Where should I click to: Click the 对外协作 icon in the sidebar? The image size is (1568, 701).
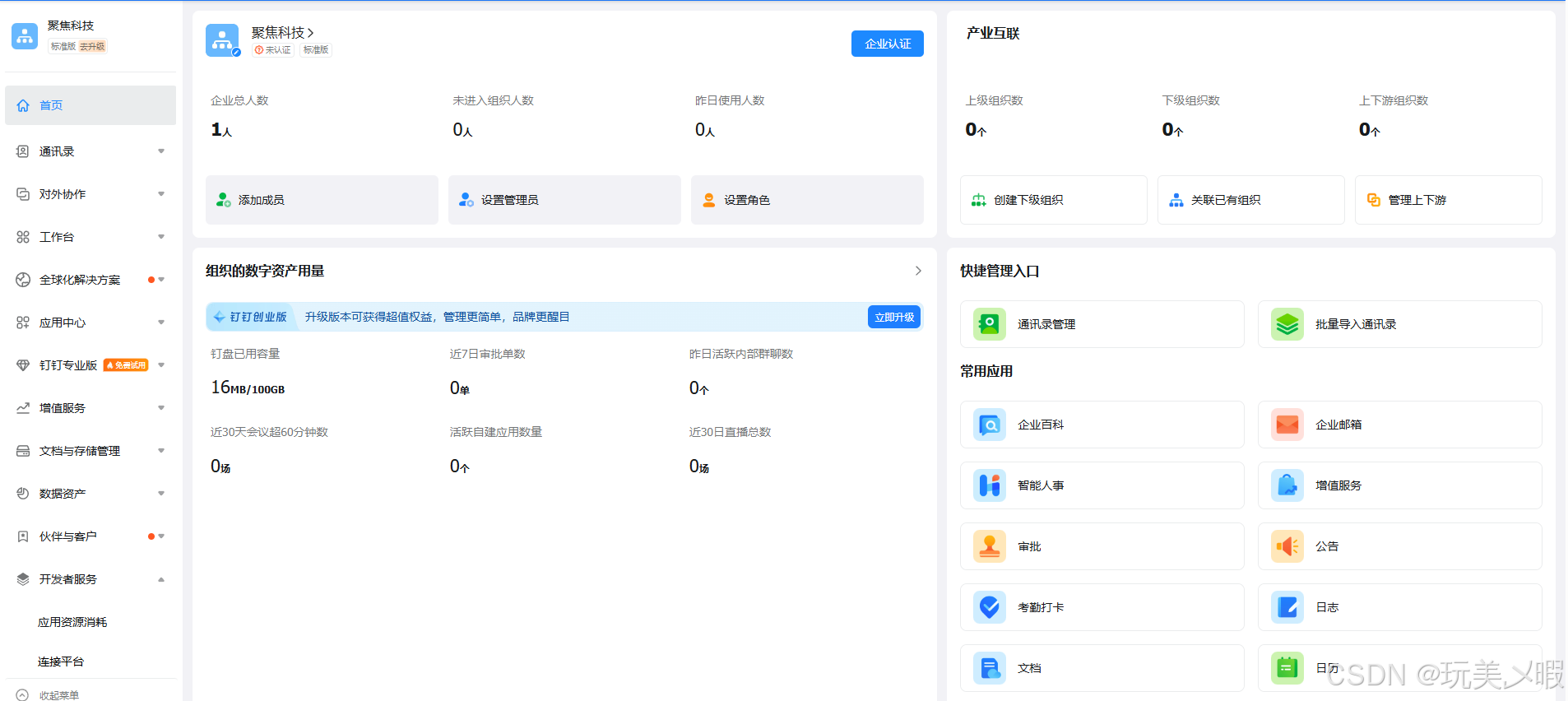(x=23, y=194)
